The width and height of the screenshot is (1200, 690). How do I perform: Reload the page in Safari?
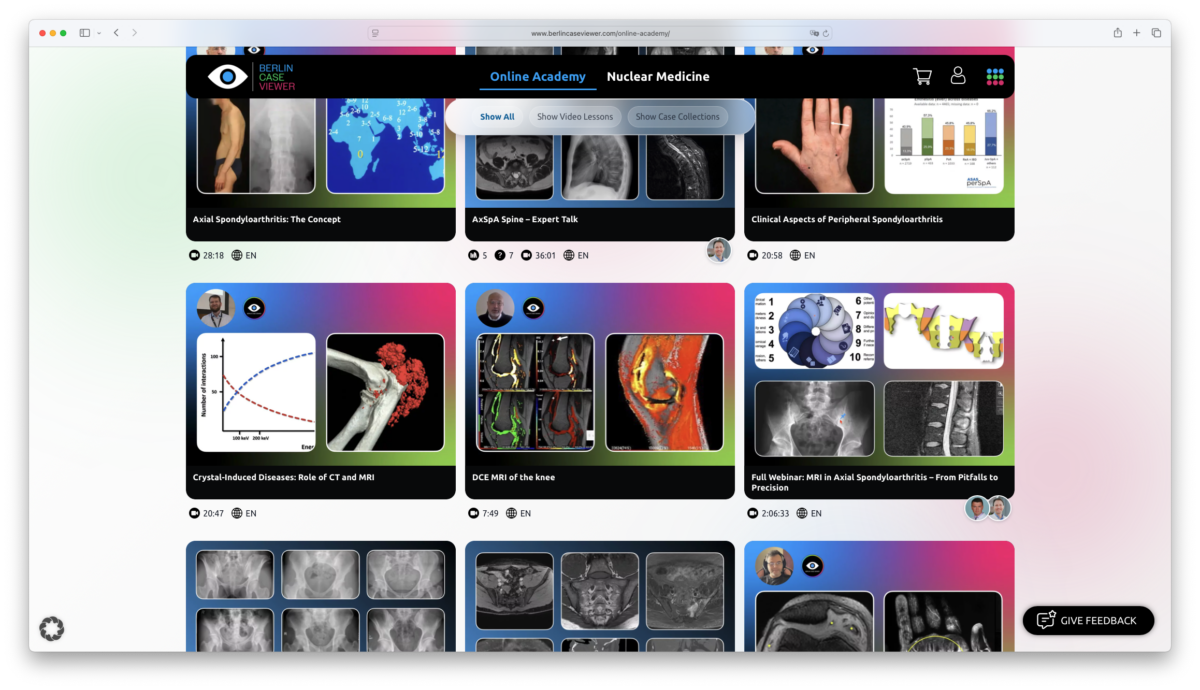click(x=826, y=33)
